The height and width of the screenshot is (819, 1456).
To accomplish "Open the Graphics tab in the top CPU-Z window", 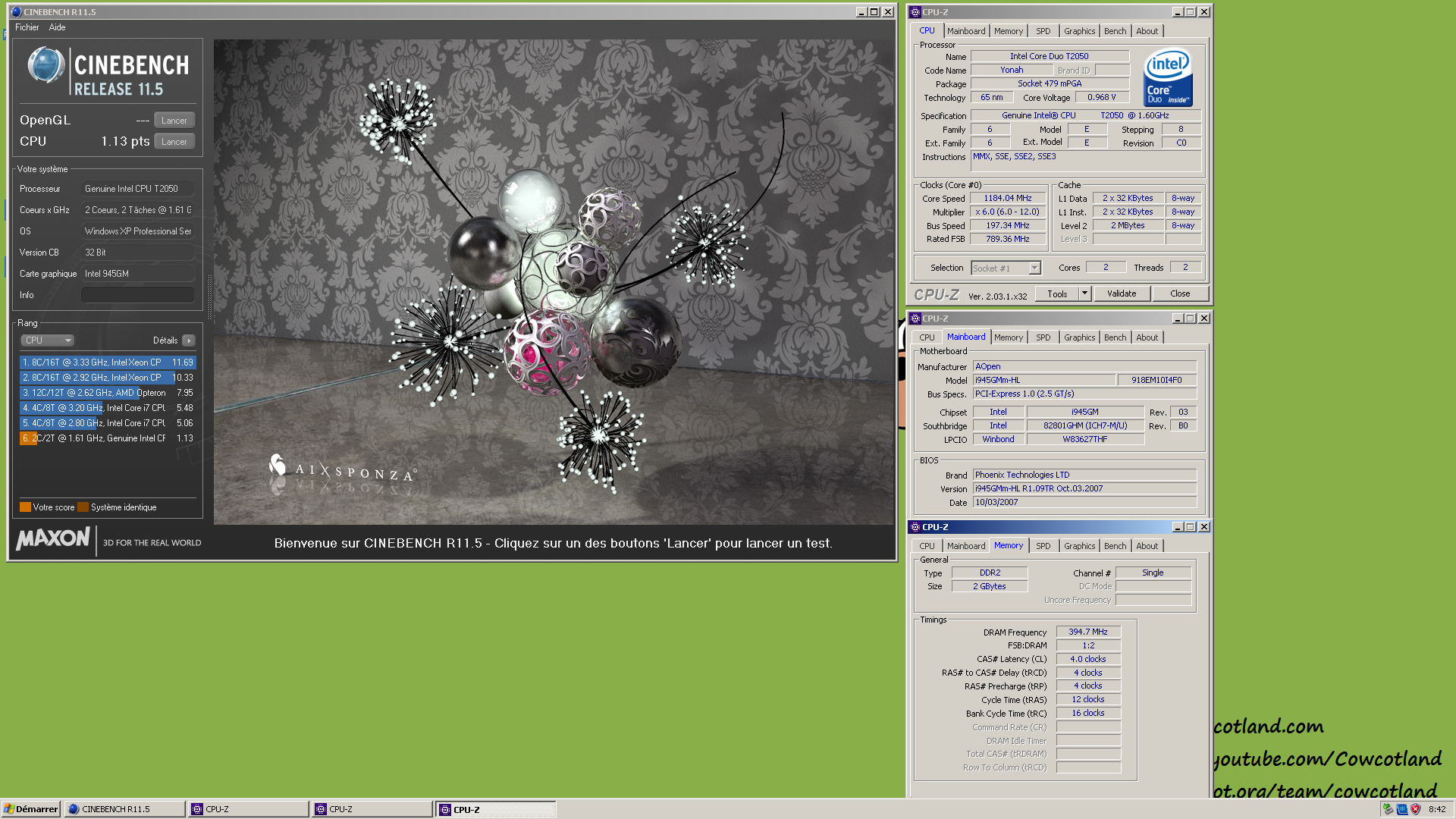I will [x=1079, y=31].
